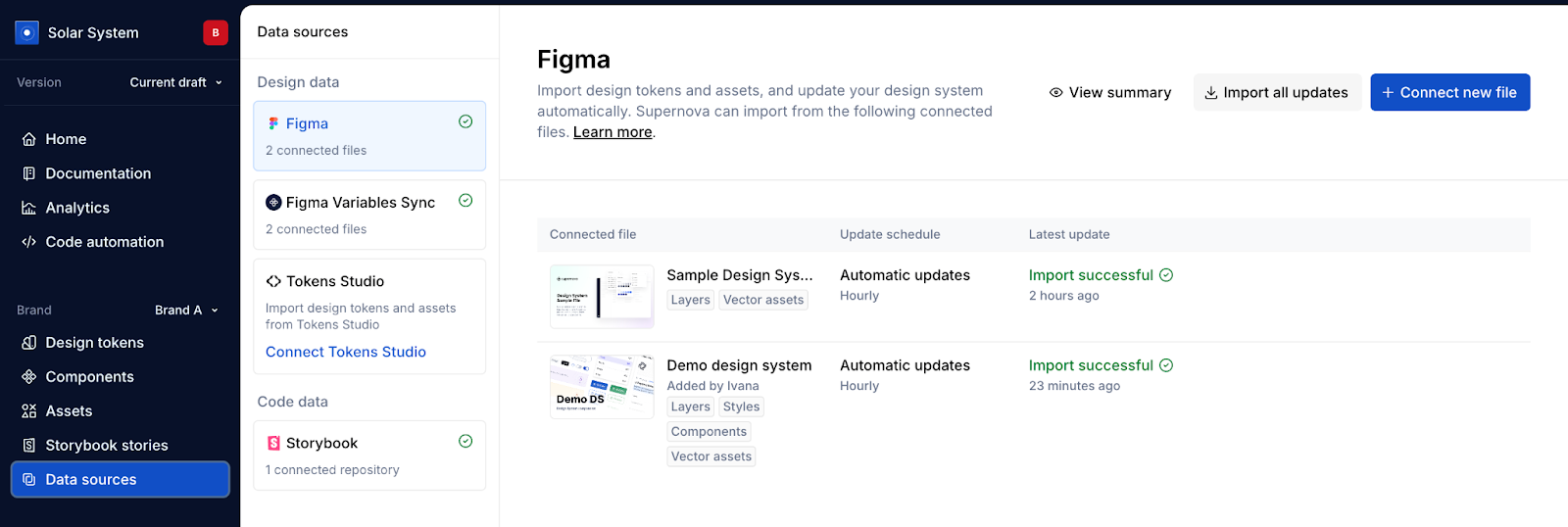1568x527 pixels.
Task: Click Connect new file button
Action: [x=1450, y=92]
